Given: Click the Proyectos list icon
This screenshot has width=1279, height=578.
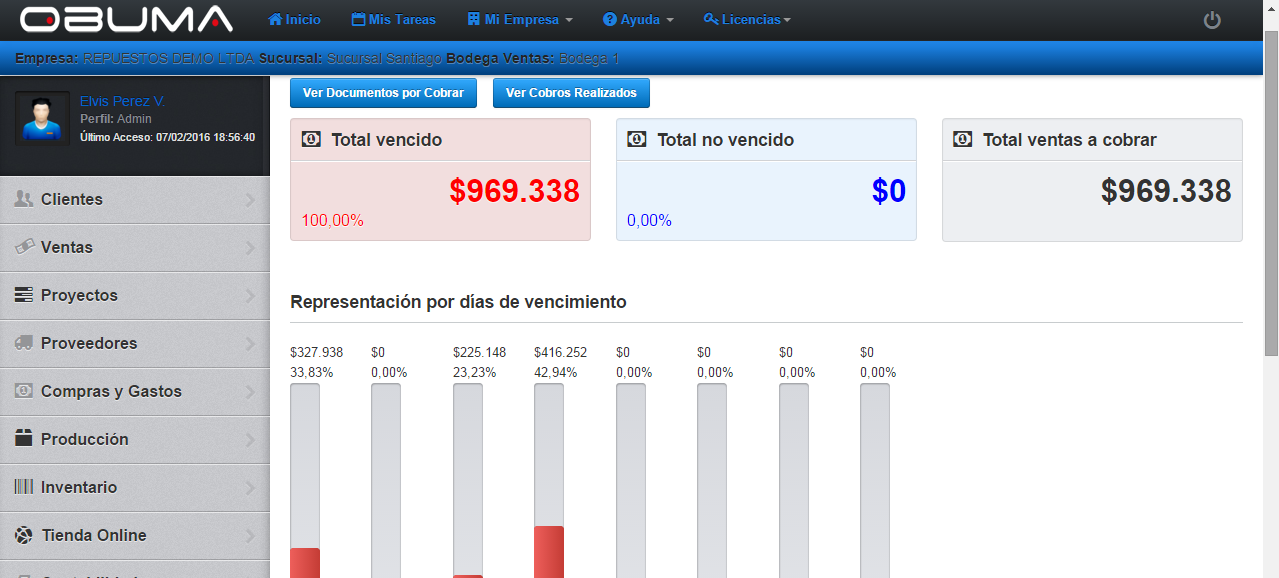Looking at the screenshot, I should pyautogui.click(x=24, y=295).
